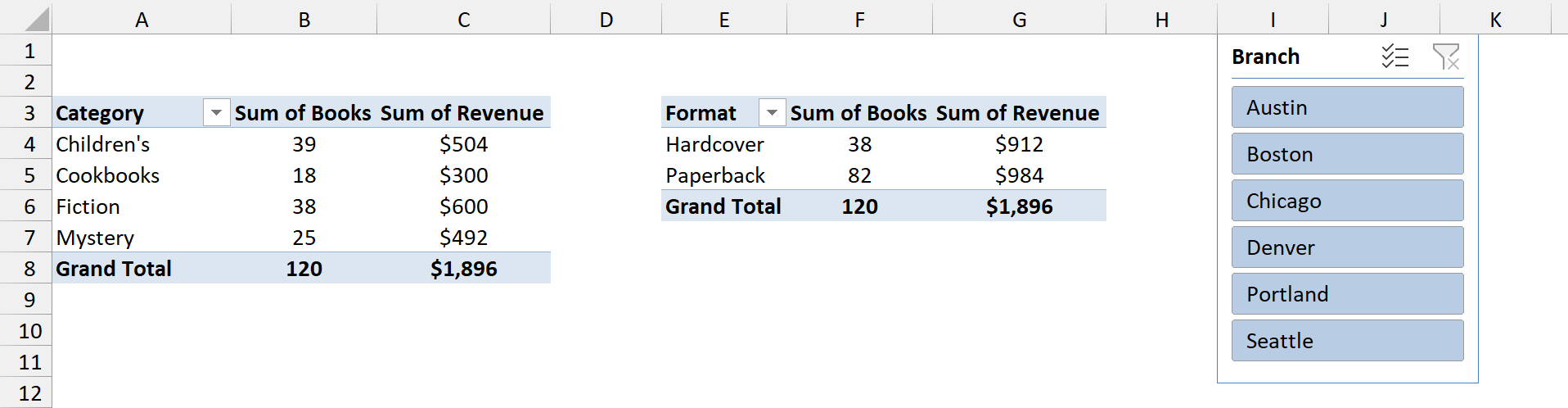Select row 6 header
Screen dimensions: 1568x408
[x=26, y=206]
